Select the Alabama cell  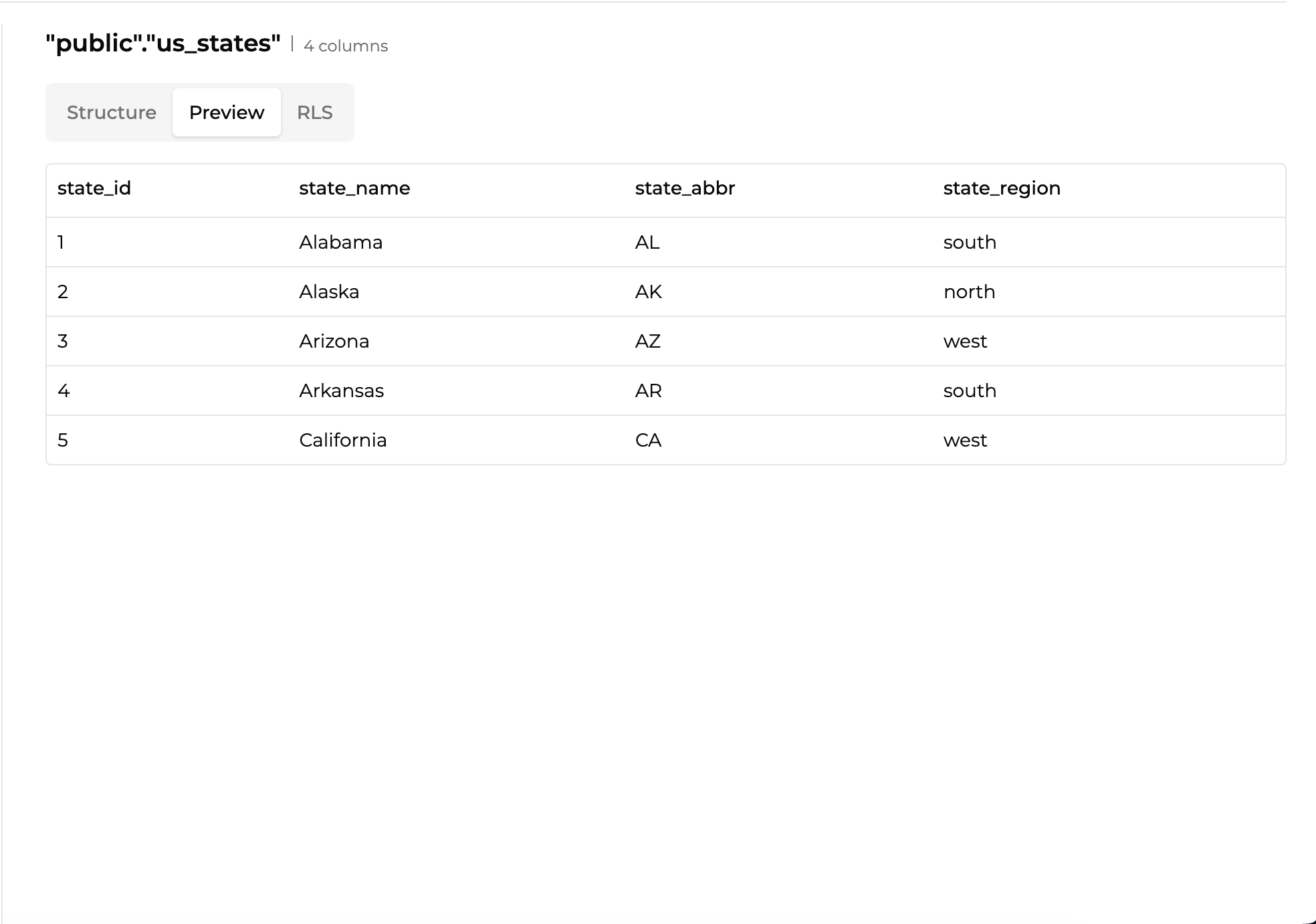click(x=340, y=242)
